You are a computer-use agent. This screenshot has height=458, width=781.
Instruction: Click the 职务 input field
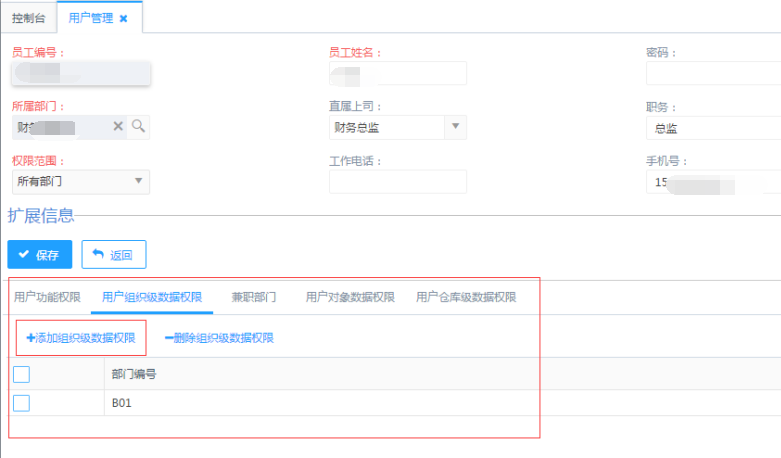coord(713,127)
